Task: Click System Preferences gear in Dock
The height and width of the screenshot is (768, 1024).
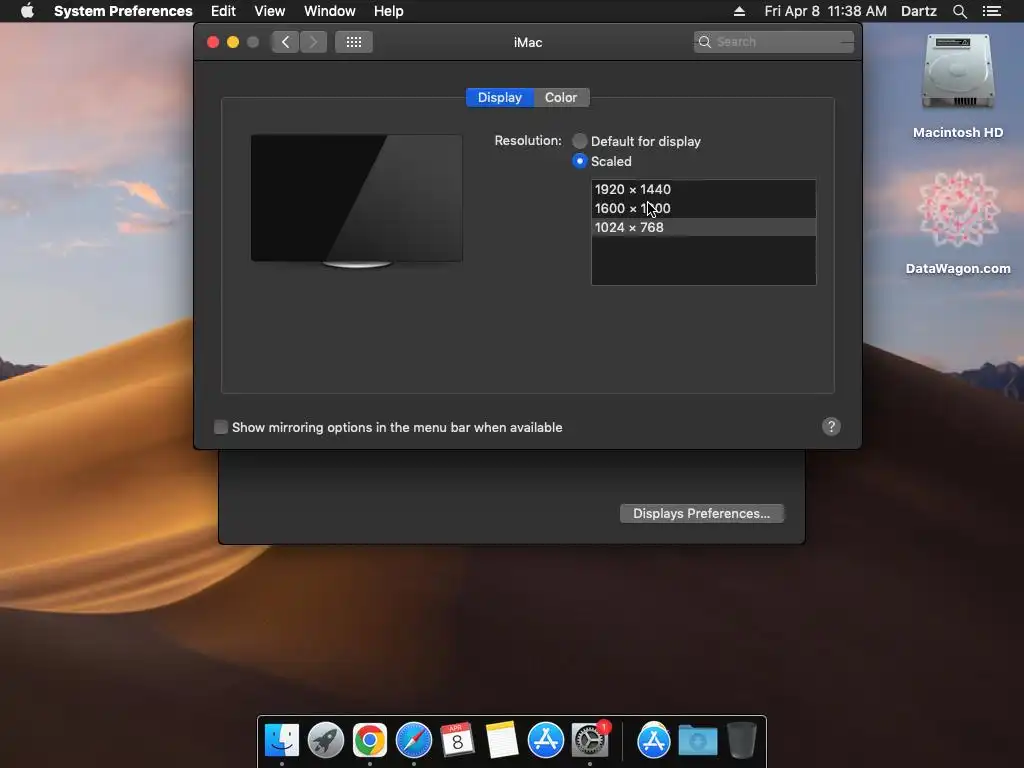Action: (590, 740)
